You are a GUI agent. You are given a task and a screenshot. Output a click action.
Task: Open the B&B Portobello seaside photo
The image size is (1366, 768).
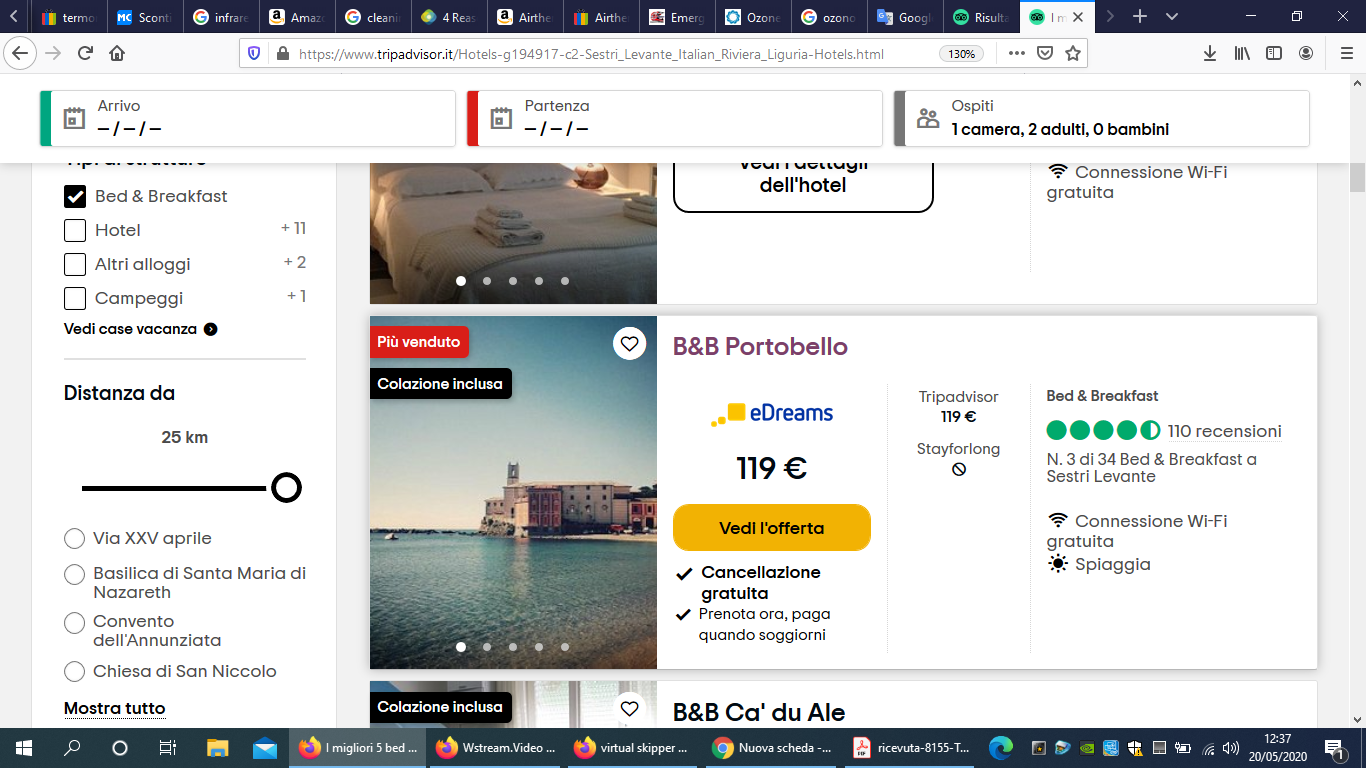click(513, 493)
